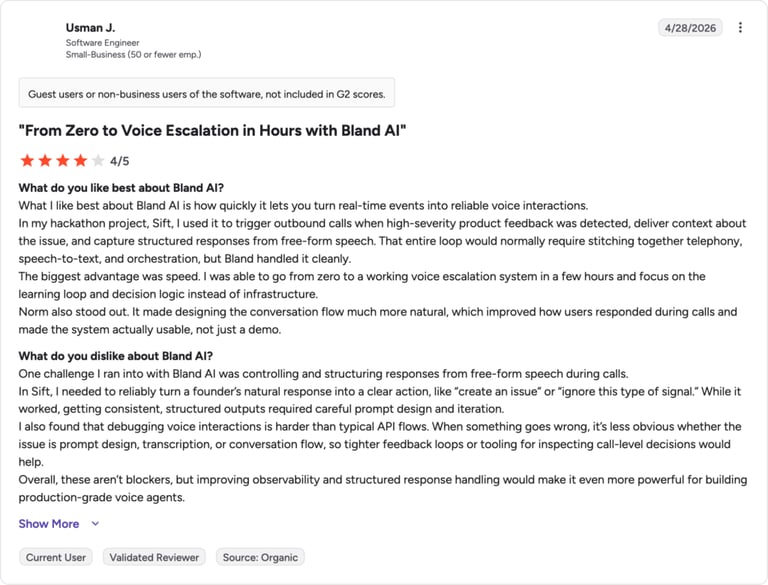Image resolution: width=768 pixels, height=585 pixels.
Task: Select the Validated Reviewer tag
Action: click(154, 557)
